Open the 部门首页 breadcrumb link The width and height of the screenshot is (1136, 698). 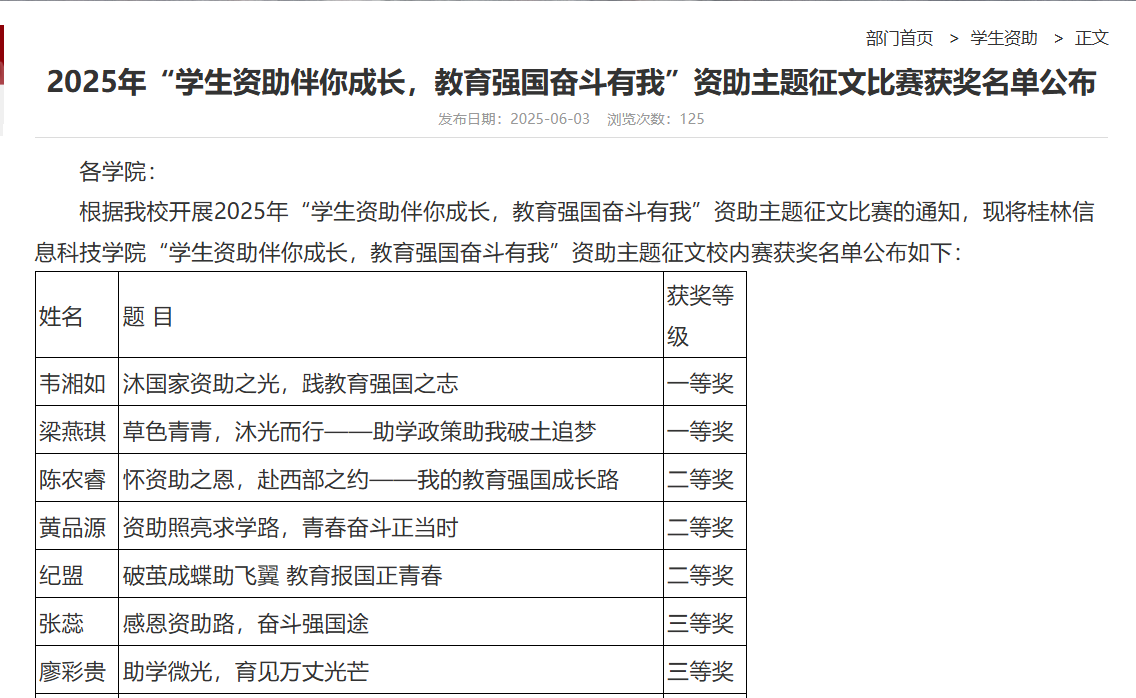(899, 38)
